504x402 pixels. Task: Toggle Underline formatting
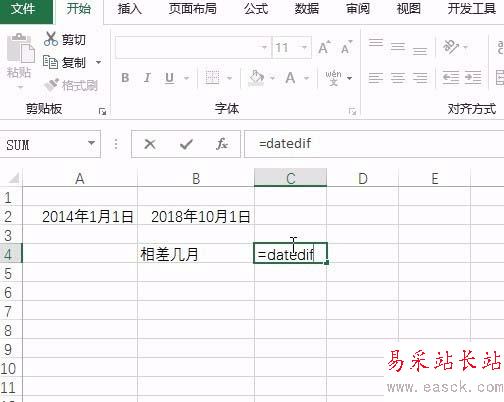tap(169, 78)
